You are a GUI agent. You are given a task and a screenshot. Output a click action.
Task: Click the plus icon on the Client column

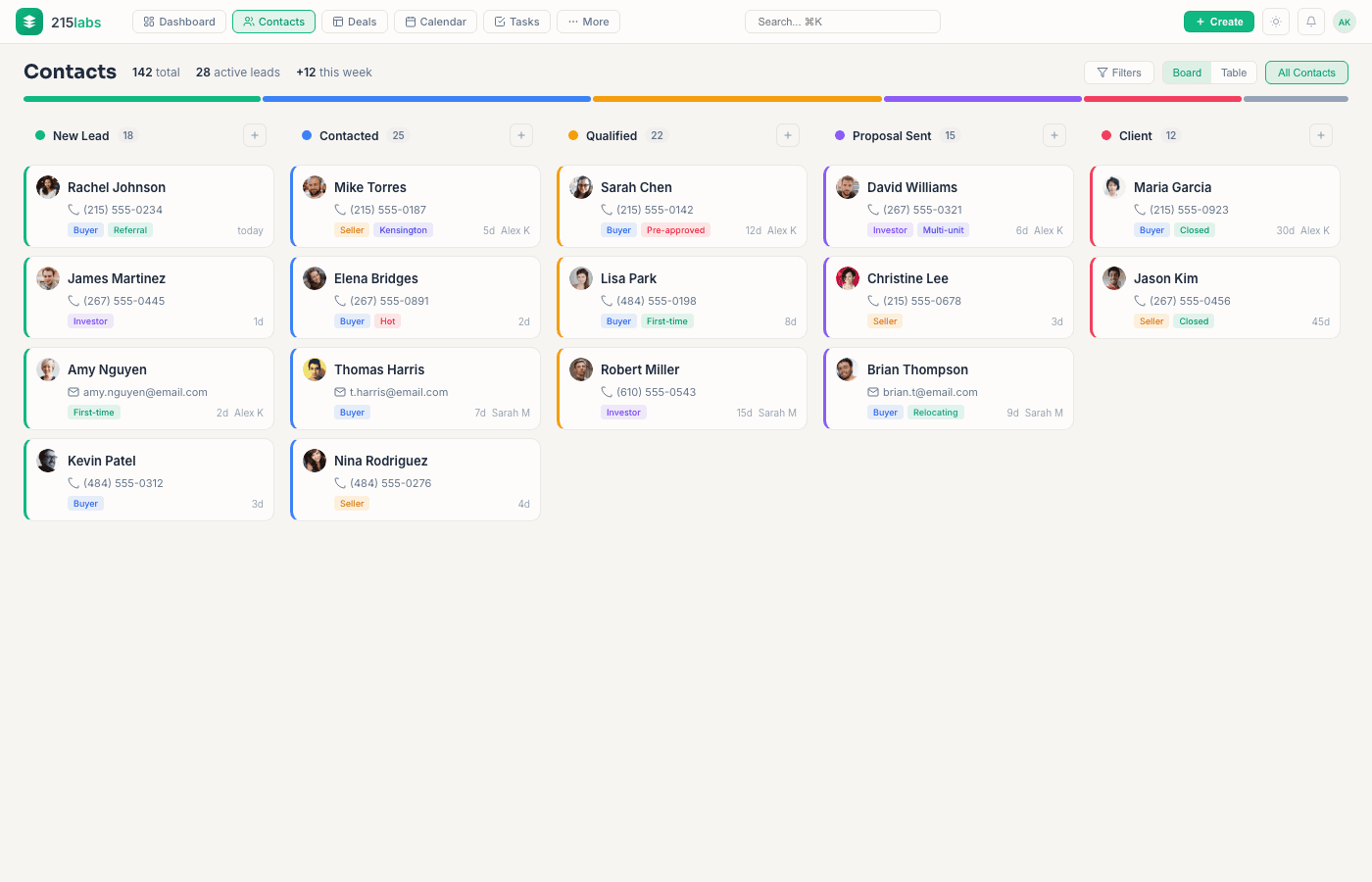pos(1321,134)
